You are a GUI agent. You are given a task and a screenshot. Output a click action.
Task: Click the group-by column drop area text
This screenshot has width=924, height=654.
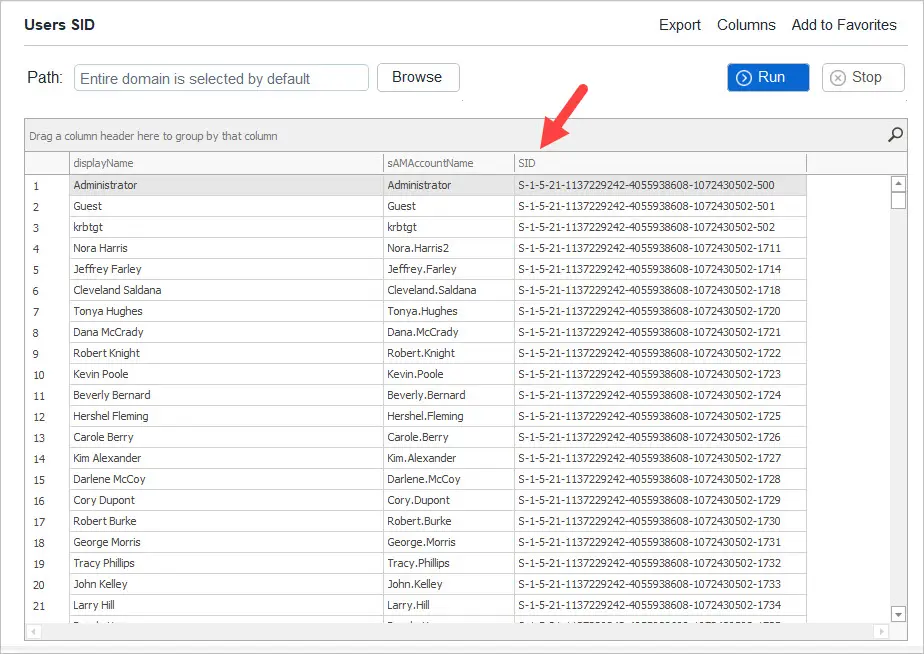pyautogui.click(x=153, y=136)
